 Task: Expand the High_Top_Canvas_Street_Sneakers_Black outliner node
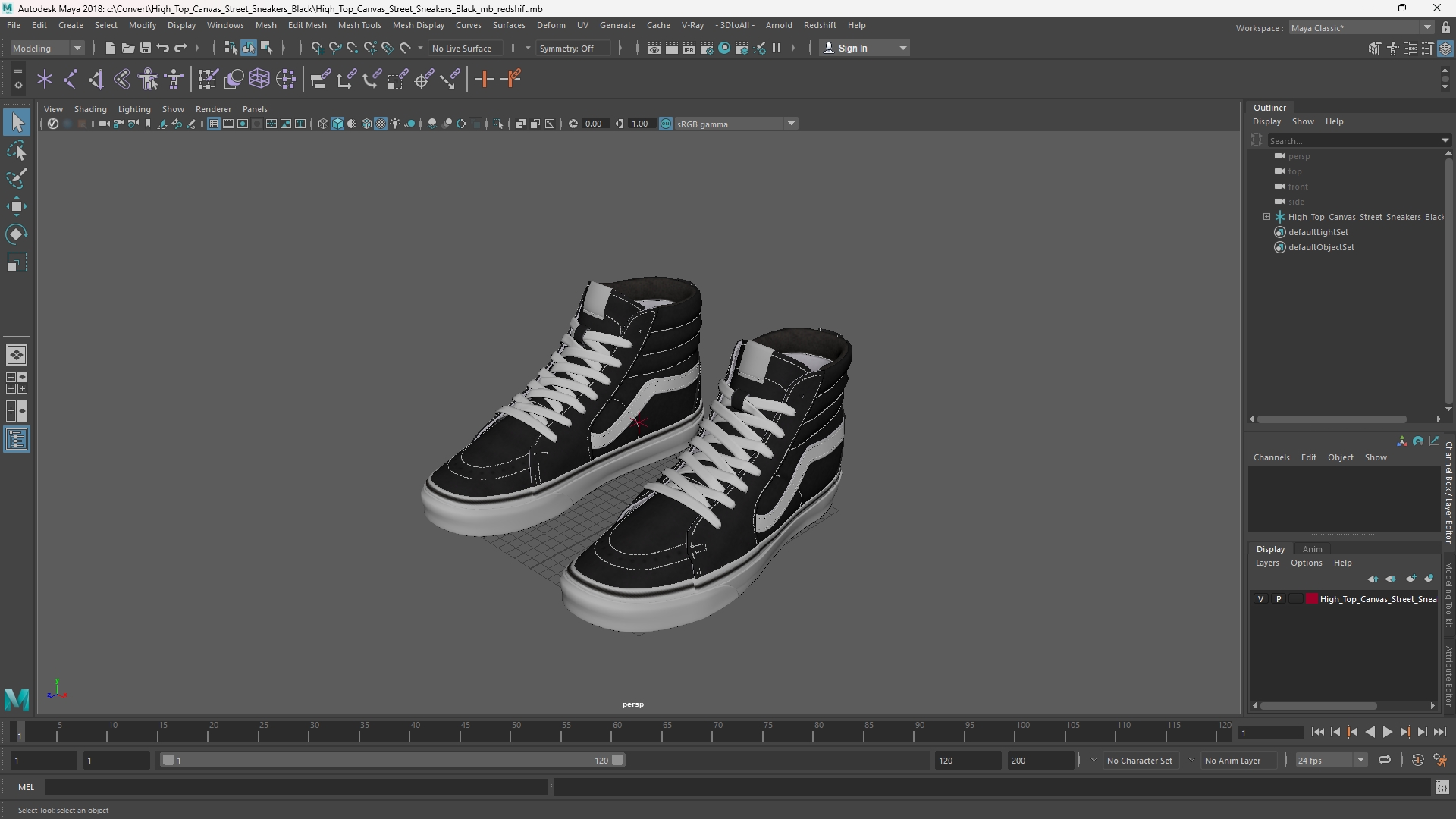(x=1266, y=217)
